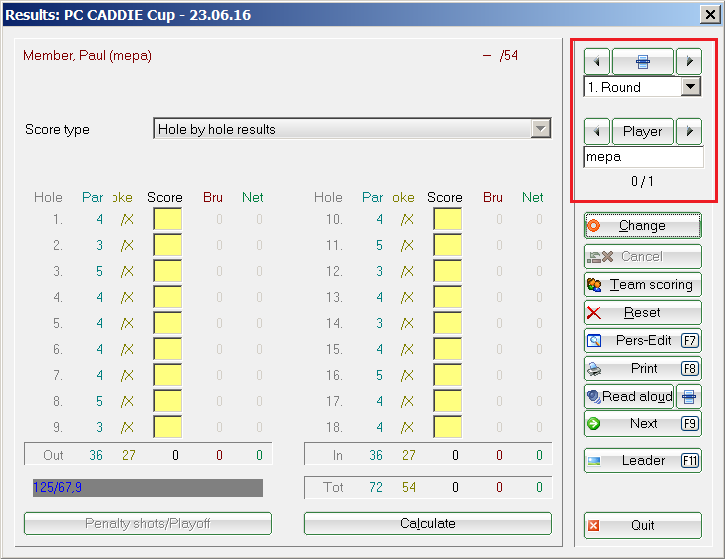
Task: Click the score field for hole 6
Action: pyautogui.click(x=167, y=349)
